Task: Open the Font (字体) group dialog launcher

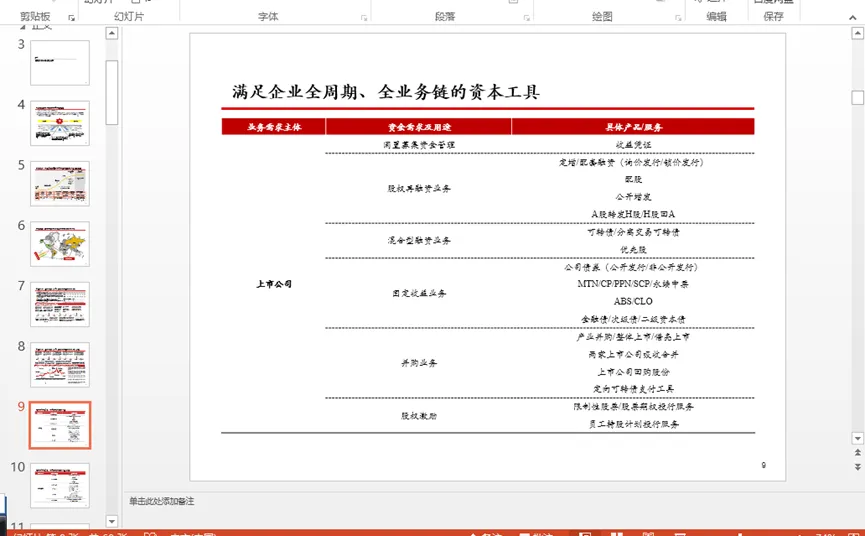Action: pos(364,18)
